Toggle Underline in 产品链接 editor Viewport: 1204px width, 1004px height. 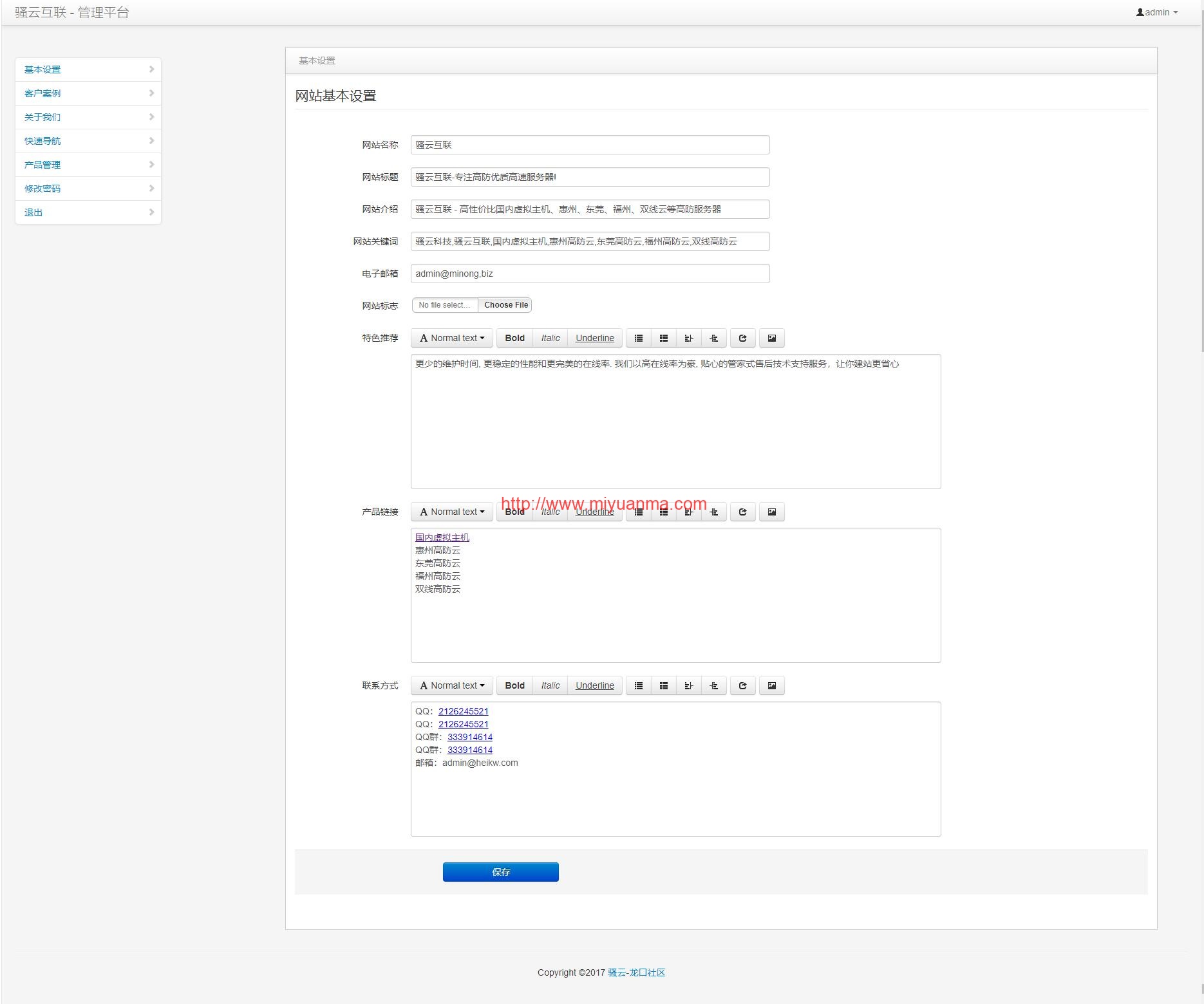(x=595, y=512)
